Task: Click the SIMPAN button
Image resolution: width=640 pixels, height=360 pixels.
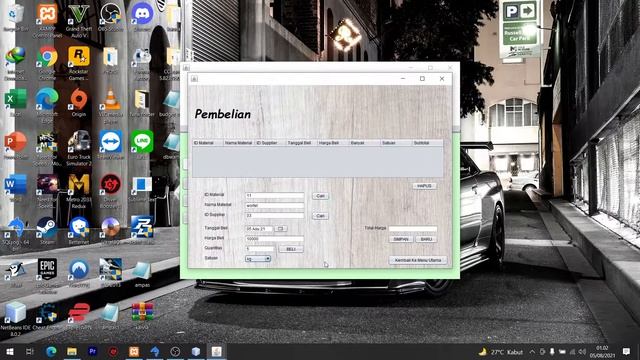Action: tap(401, 239)
